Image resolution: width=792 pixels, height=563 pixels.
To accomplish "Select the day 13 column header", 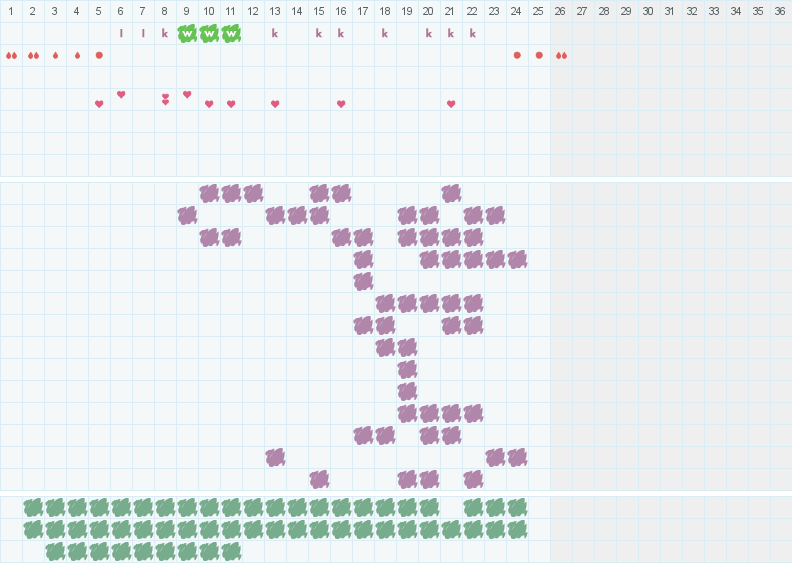I will pos(275,11).
